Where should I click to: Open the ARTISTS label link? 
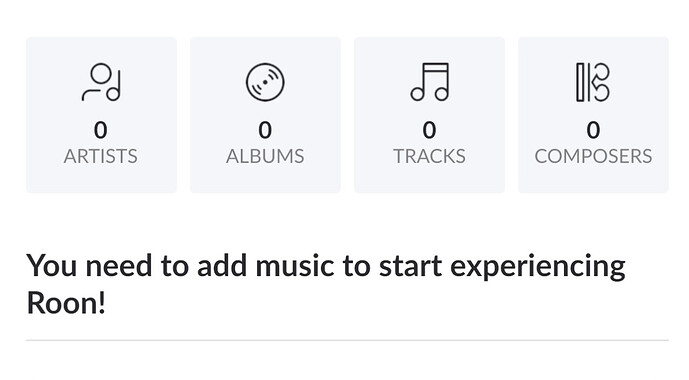click(101, 156)
